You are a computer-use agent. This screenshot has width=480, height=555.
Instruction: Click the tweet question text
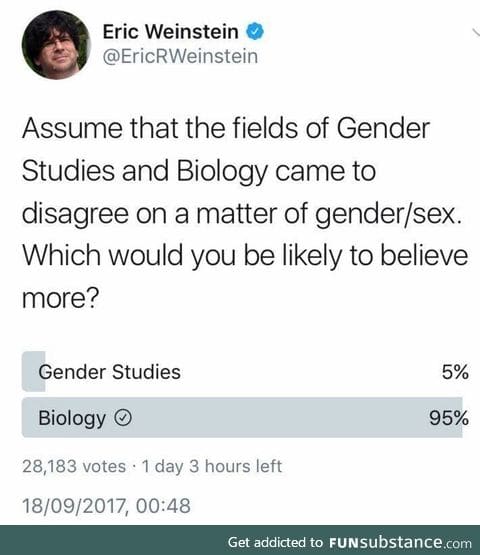(245, 213)
